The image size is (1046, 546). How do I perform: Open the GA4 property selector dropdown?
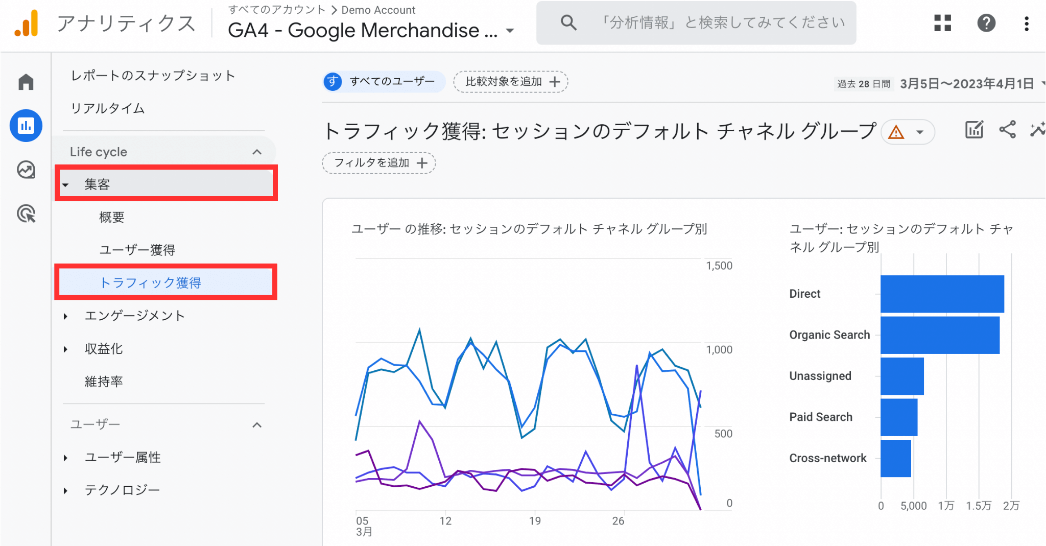371,30
